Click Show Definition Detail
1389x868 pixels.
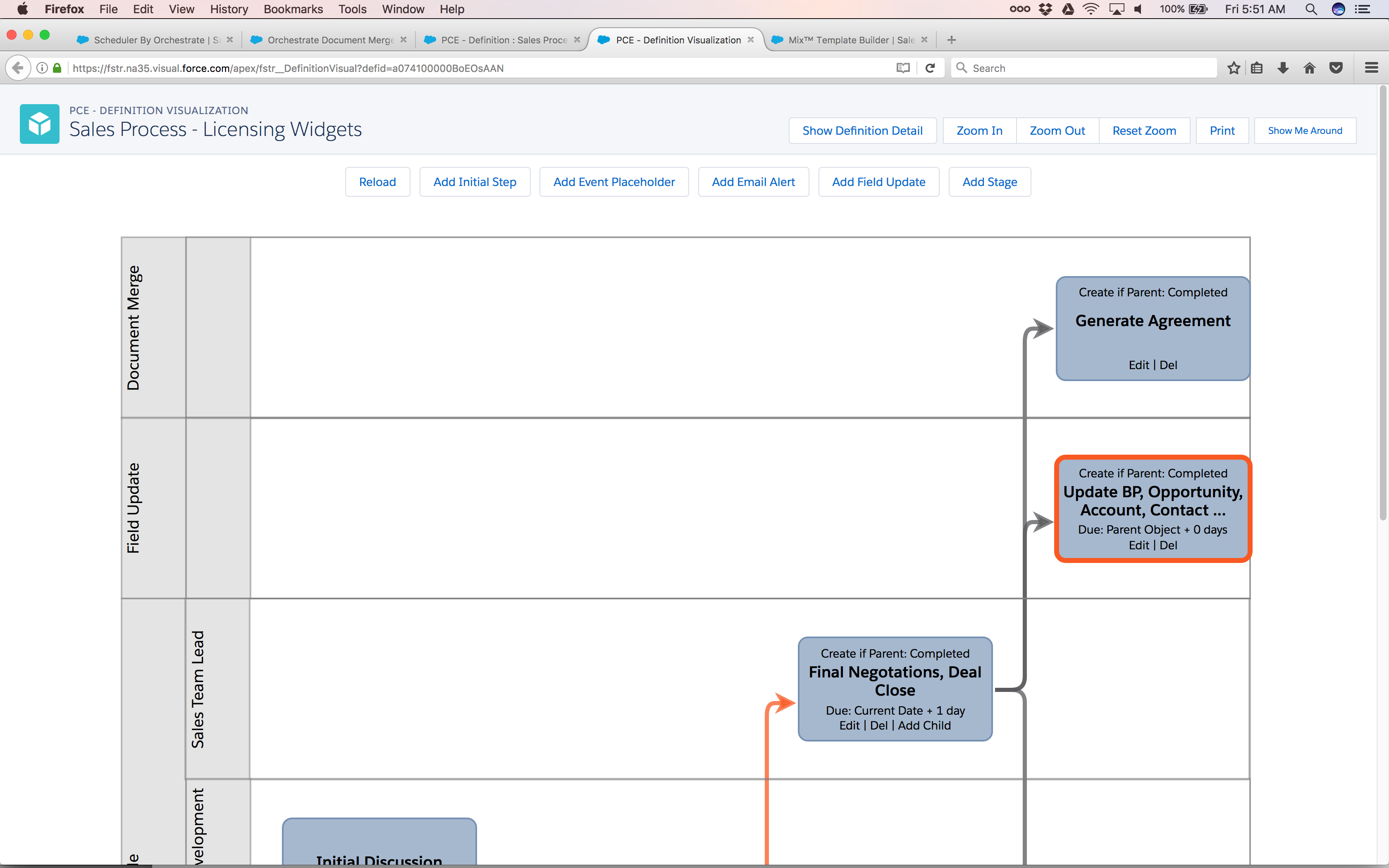click(863, 130)
